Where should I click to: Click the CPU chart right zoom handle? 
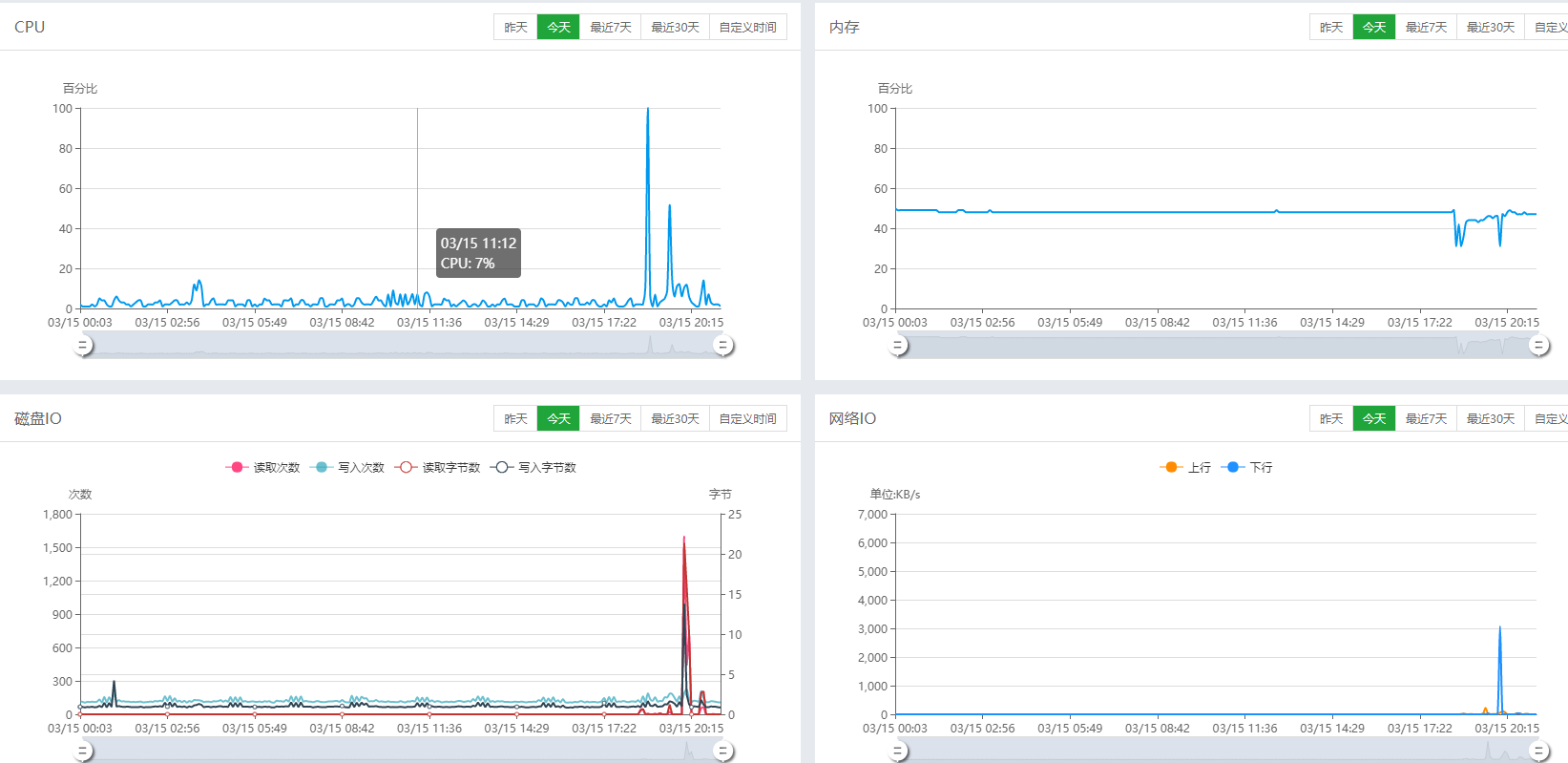coord(723,346)
